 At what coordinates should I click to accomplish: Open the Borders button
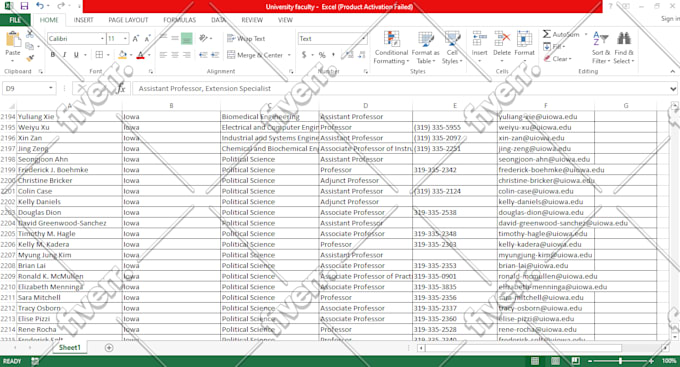click(99, 55)
